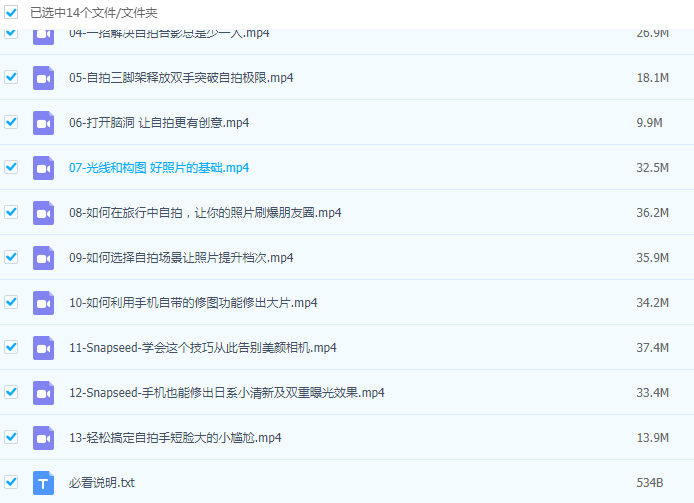This screenshot has height=503, width=694.
Task: Click the video icon beside 06-打开脑洞 file
Action: click(43, 123)
